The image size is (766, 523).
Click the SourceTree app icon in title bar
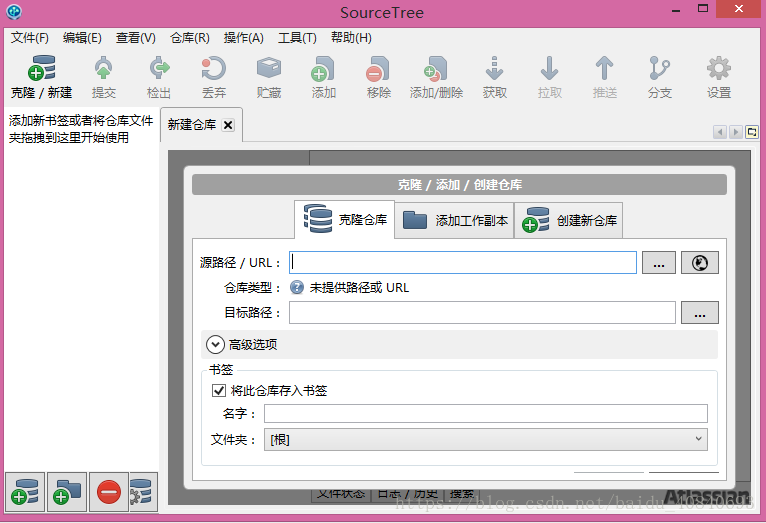pos(14,11)
